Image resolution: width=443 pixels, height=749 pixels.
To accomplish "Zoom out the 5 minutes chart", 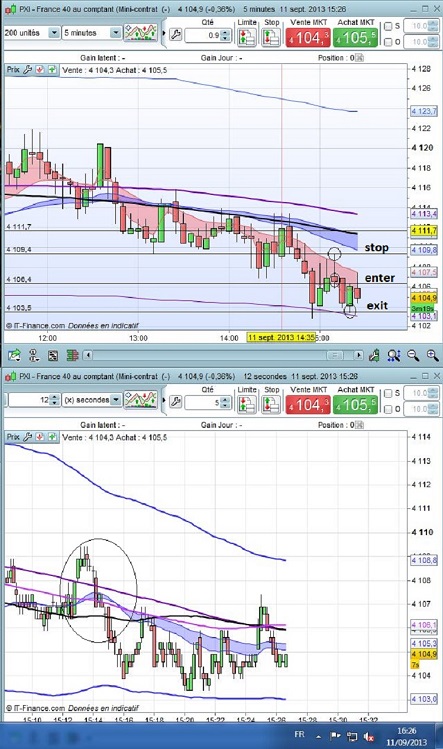I will (413, 355).
